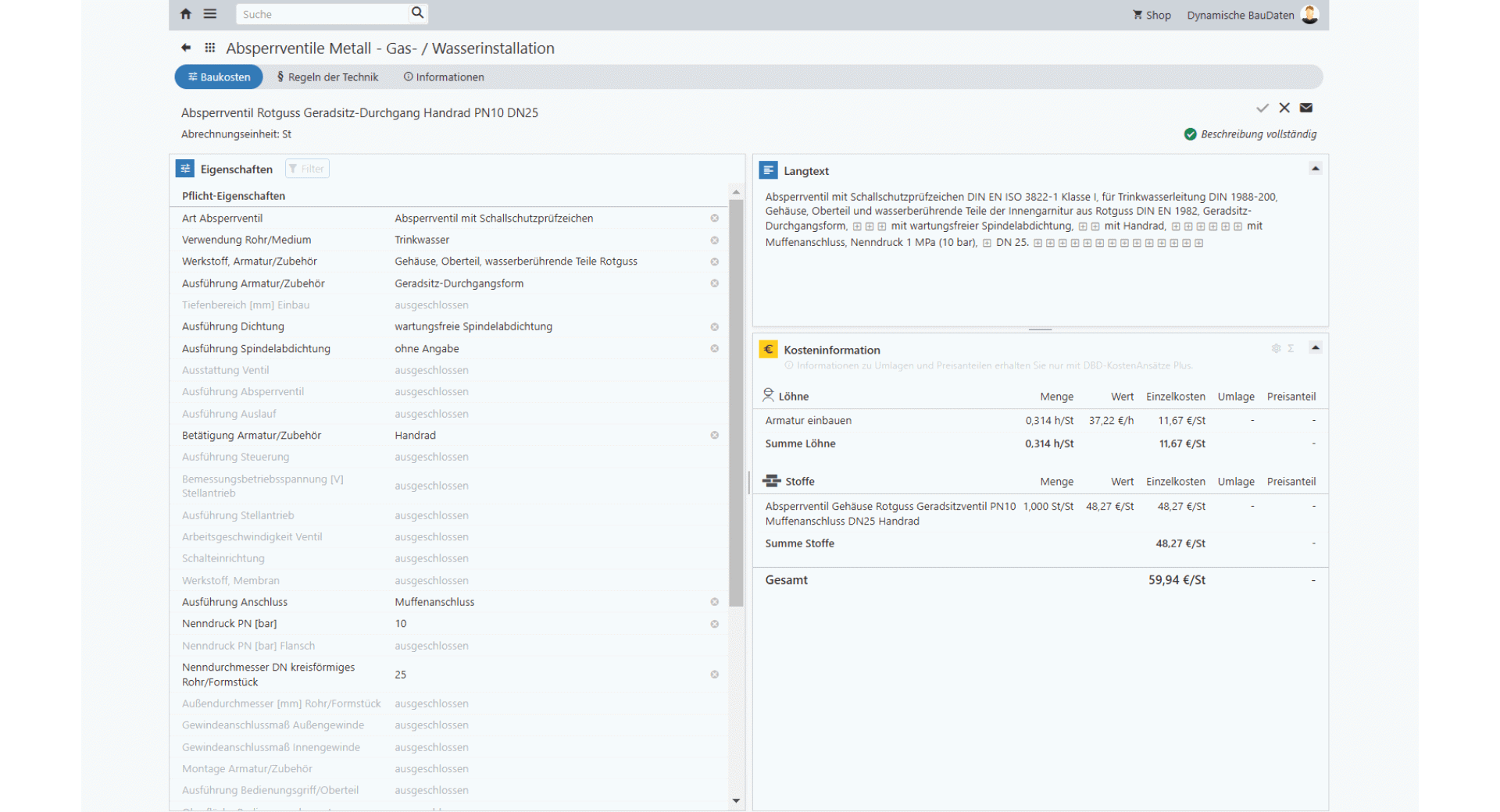Confirm the description with the checkmark icon
The width and height of the screenshot is (1500, 812).
[x=1262, y=108]
